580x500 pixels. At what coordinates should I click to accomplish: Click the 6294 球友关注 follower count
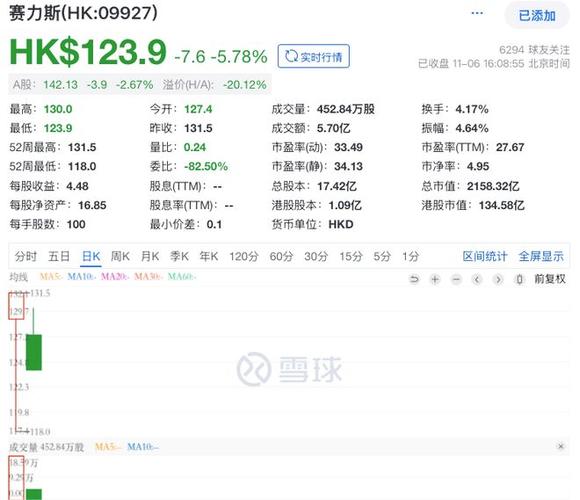click(x=534, y=50)
